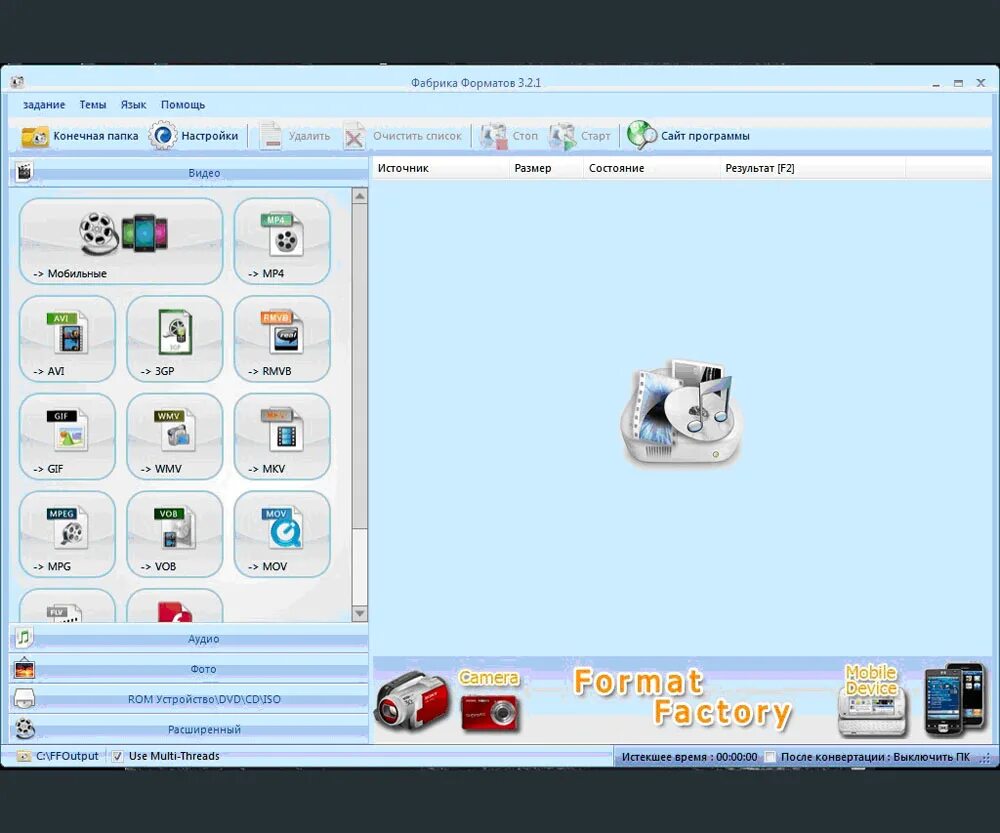Click the window title Фабрика Форматов 3.2.1

click(x=476, y=83)
